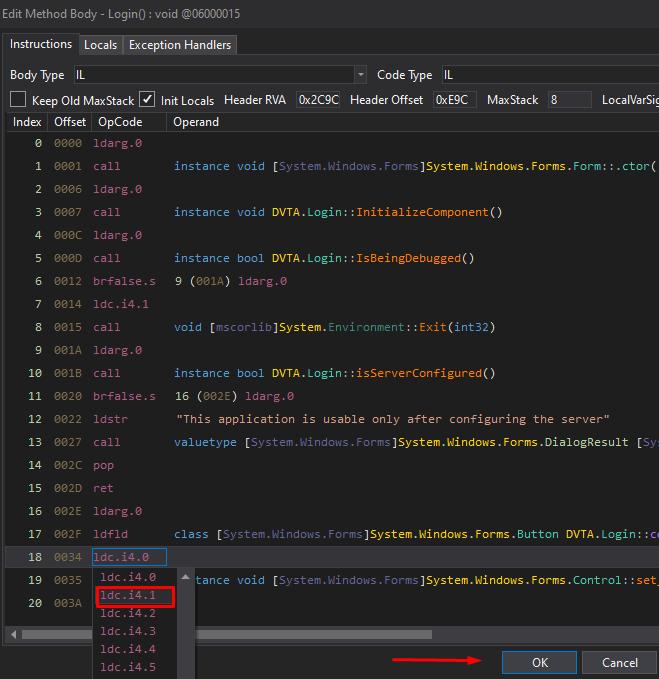
Task: Select ldc.i4.2 in the opcode dropdown
Action: click(128, 613)
